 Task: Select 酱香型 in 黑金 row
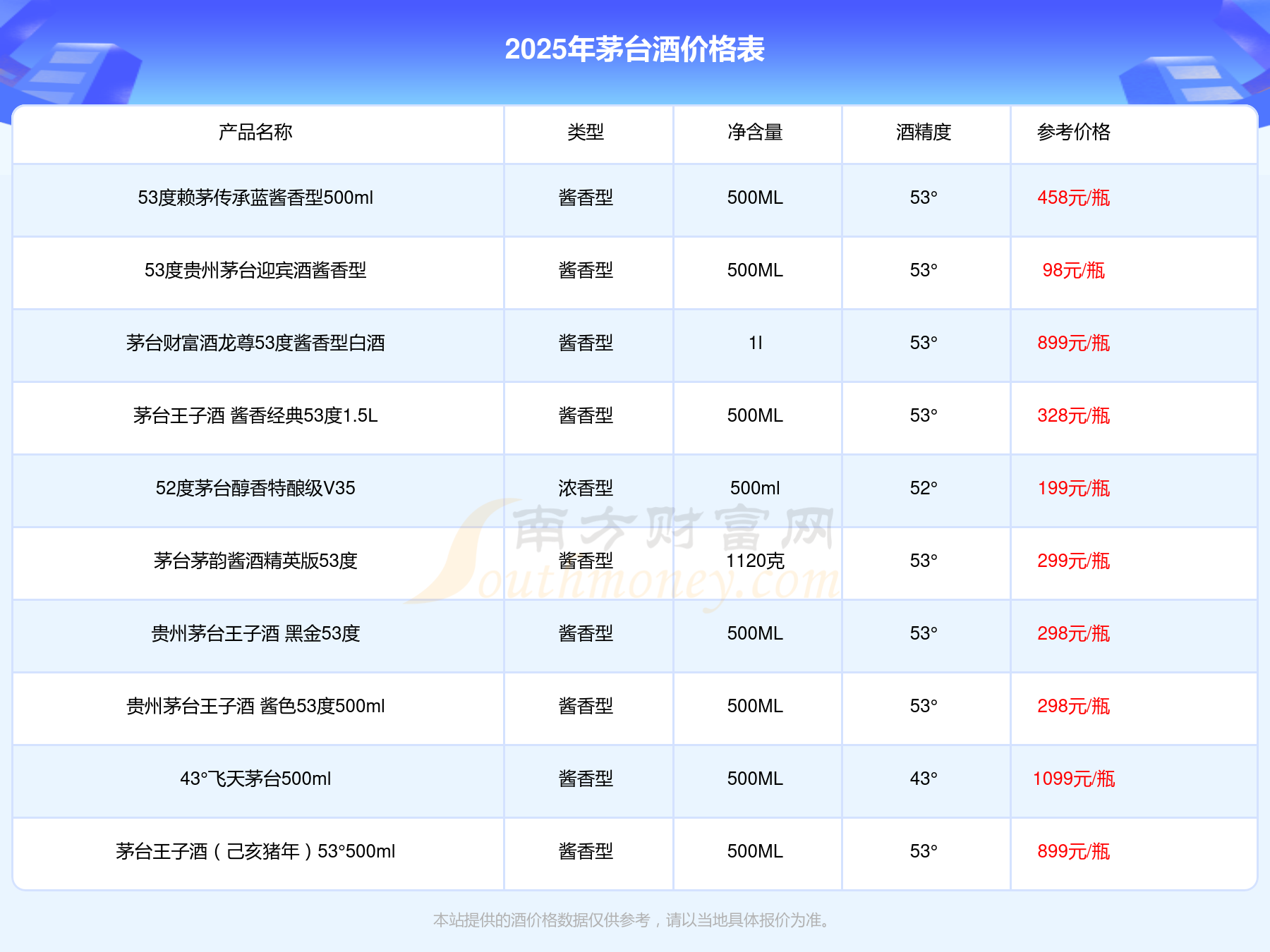(x=586, y=633)
